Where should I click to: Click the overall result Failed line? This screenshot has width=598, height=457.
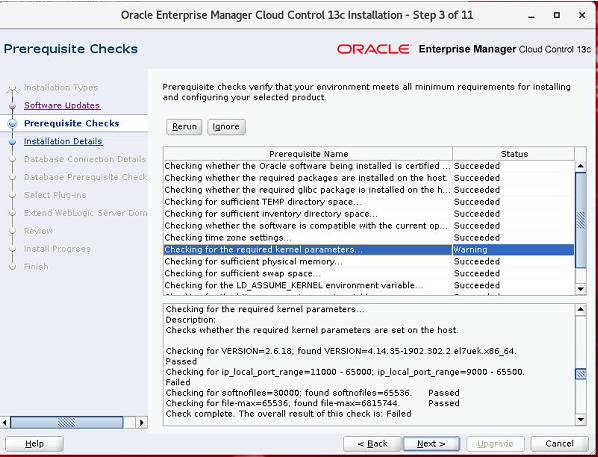[x=288, y=414]
